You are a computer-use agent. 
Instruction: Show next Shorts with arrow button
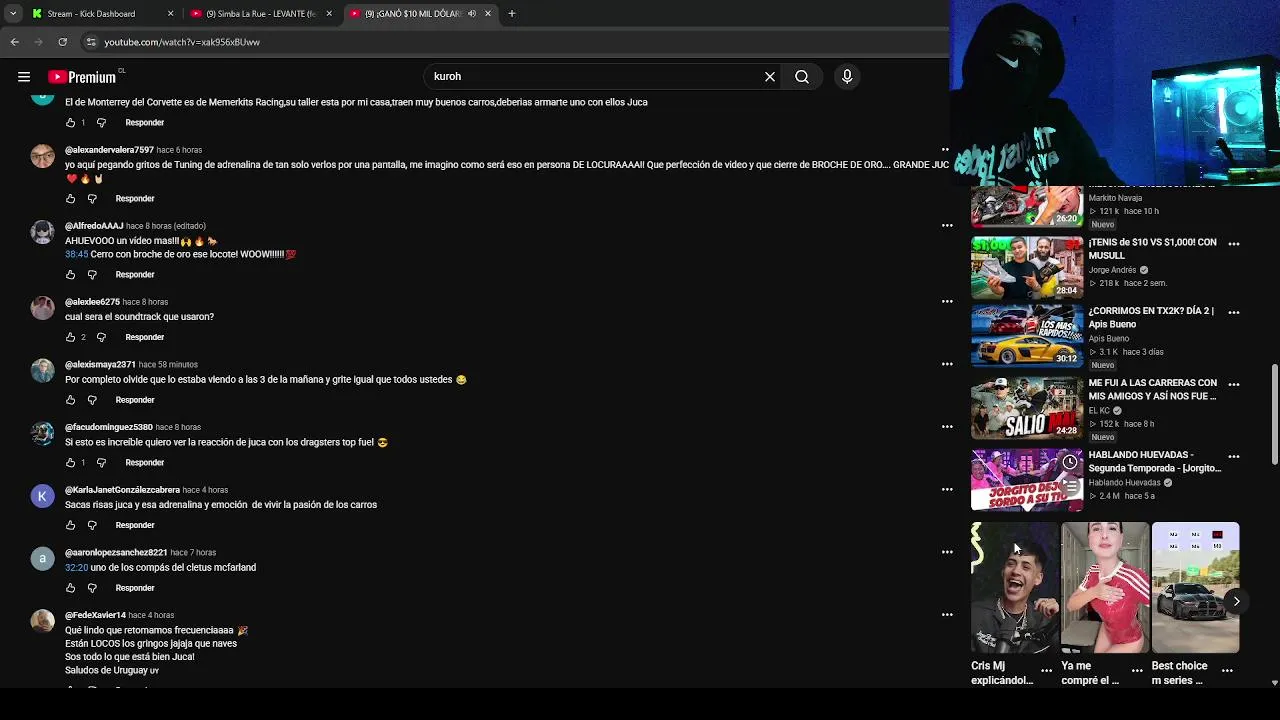pos(1236,601)
